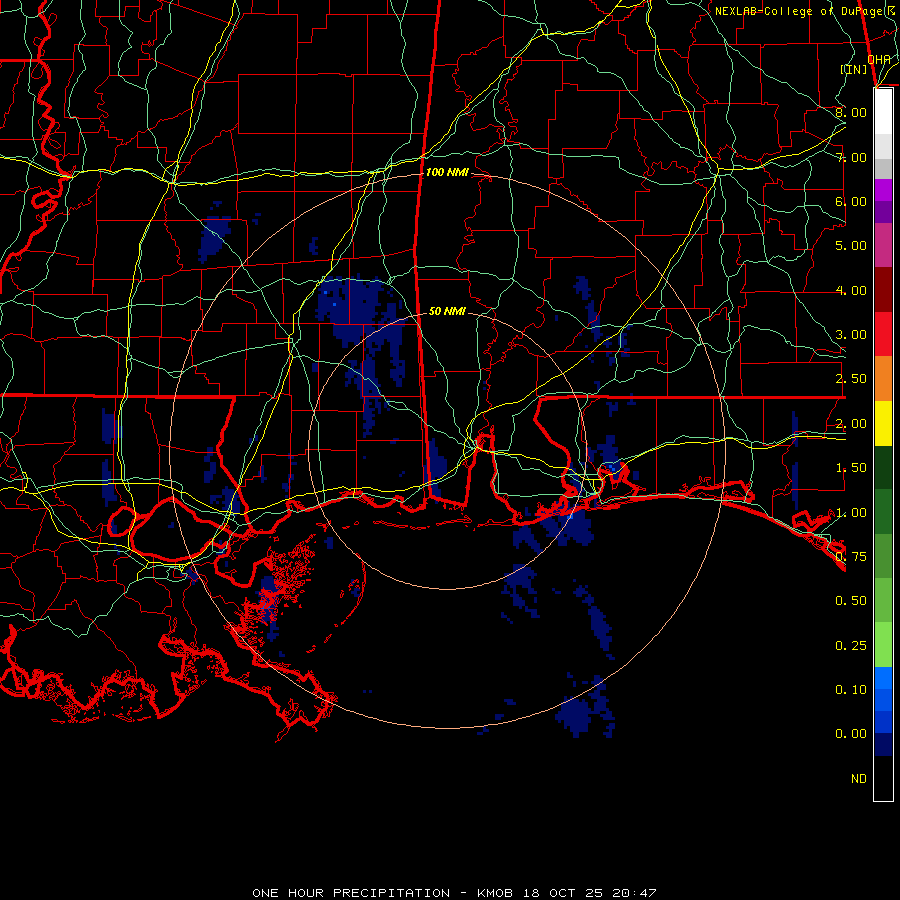This screenshot has width=900, height=900.
Task: Select the 0.10 legend value
Action: [x=851, y=690]
